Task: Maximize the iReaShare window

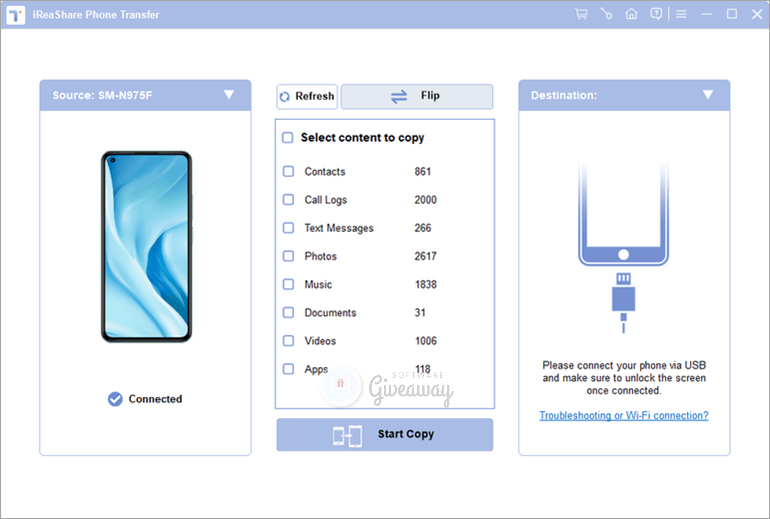Action: pos(732,14)
